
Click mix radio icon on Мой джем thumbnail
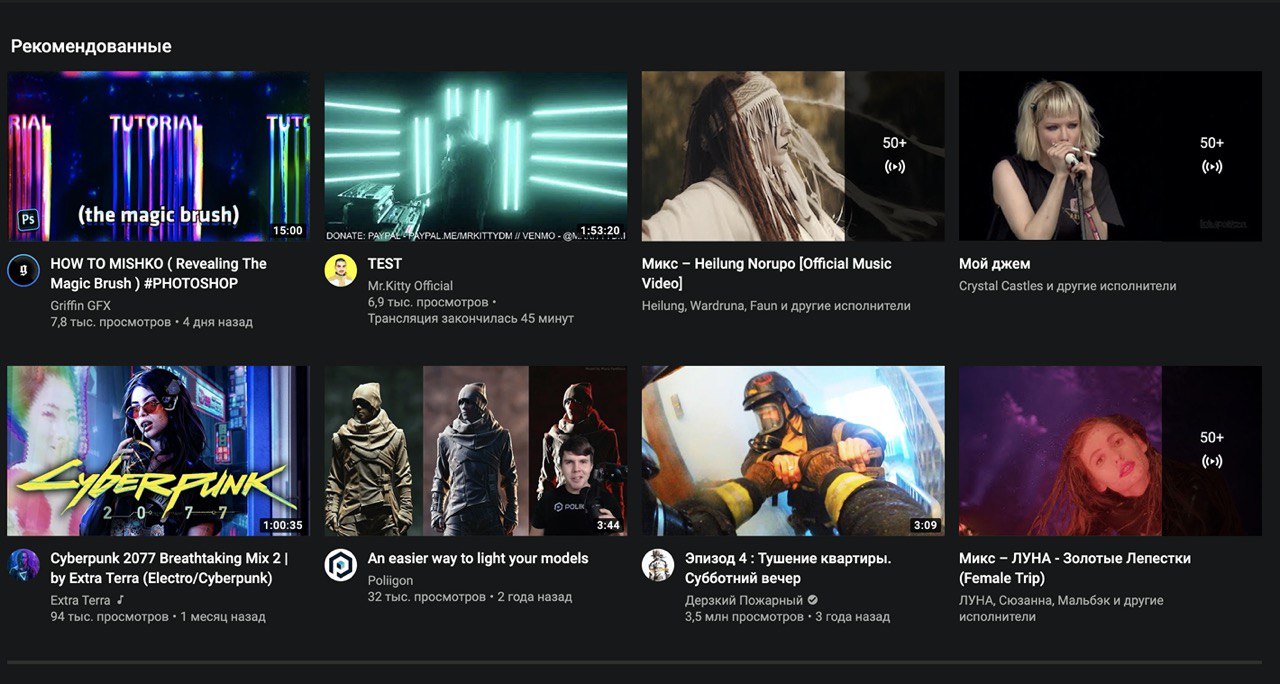[x=1211, y=167]
